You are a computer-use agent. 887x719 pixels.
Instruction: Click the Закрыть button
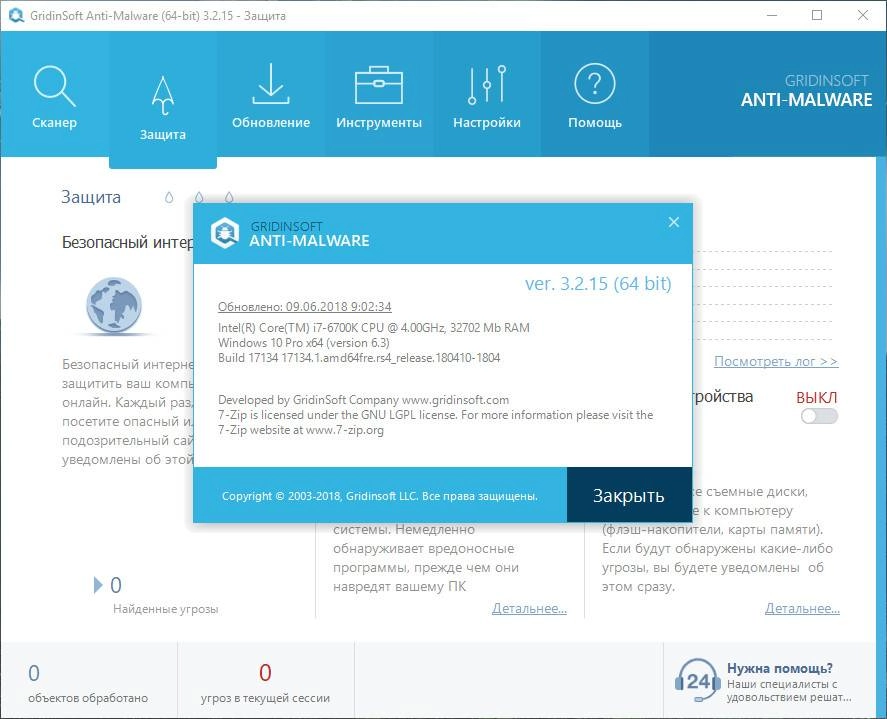[x=629, y=495]
